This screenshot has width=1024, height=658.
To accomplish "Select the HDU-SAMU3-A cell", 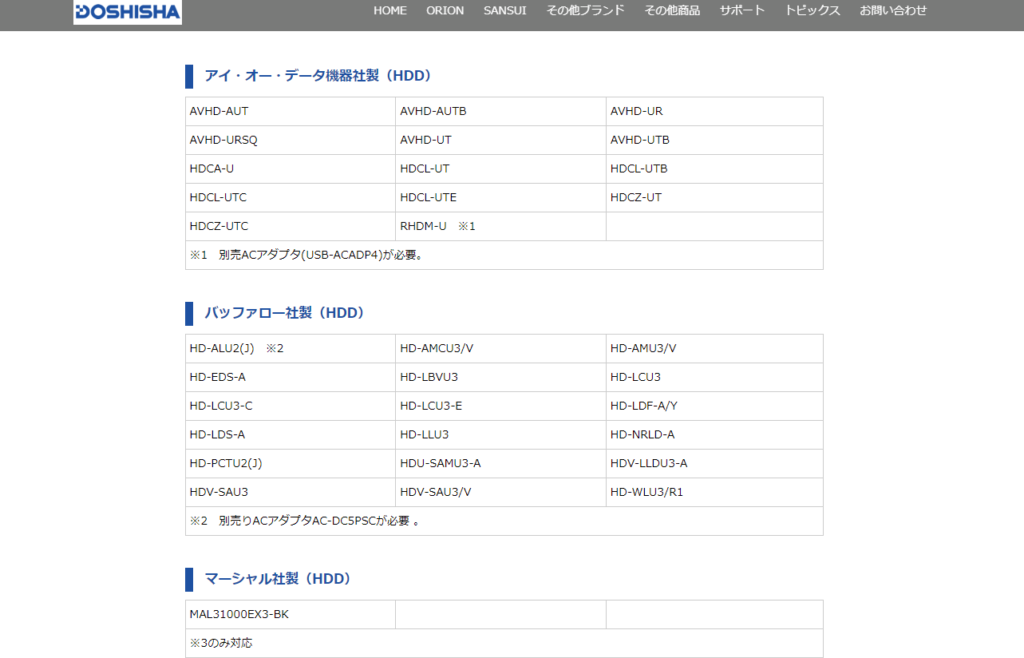I will (x=500, y=463).
